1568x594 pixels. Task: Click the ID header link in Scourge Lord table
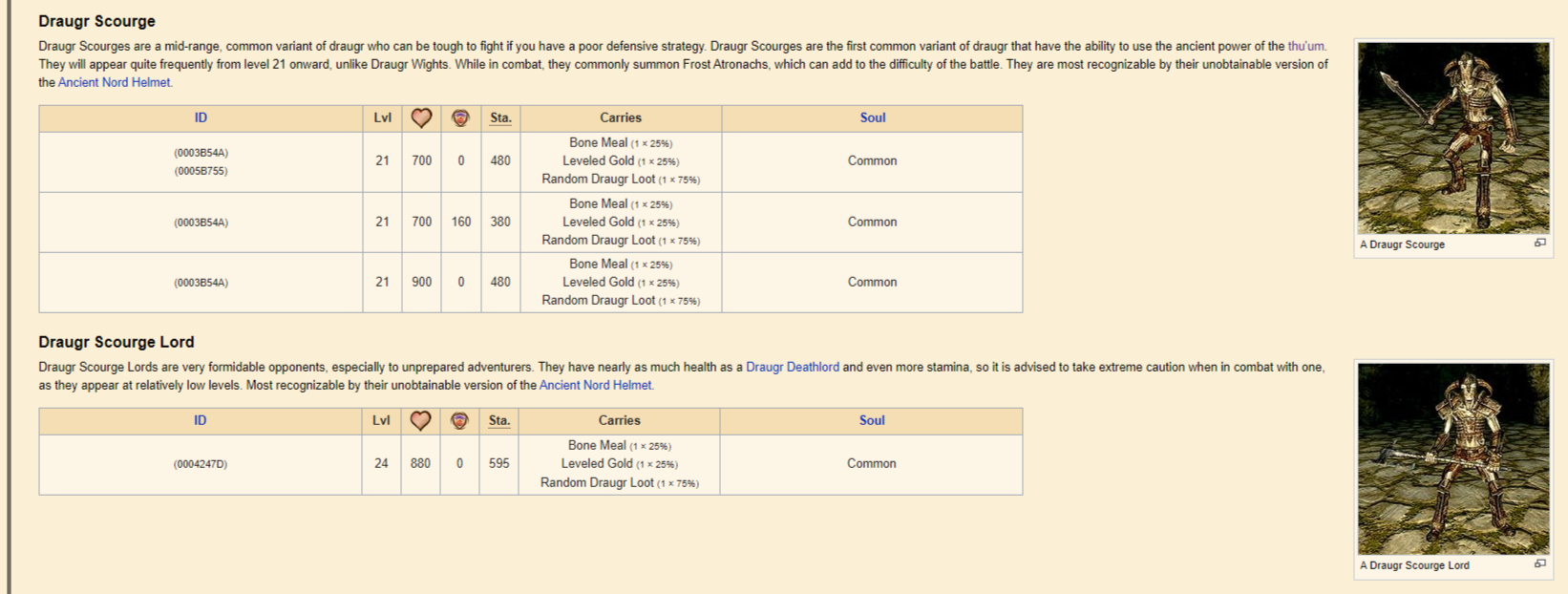[200, 420]
